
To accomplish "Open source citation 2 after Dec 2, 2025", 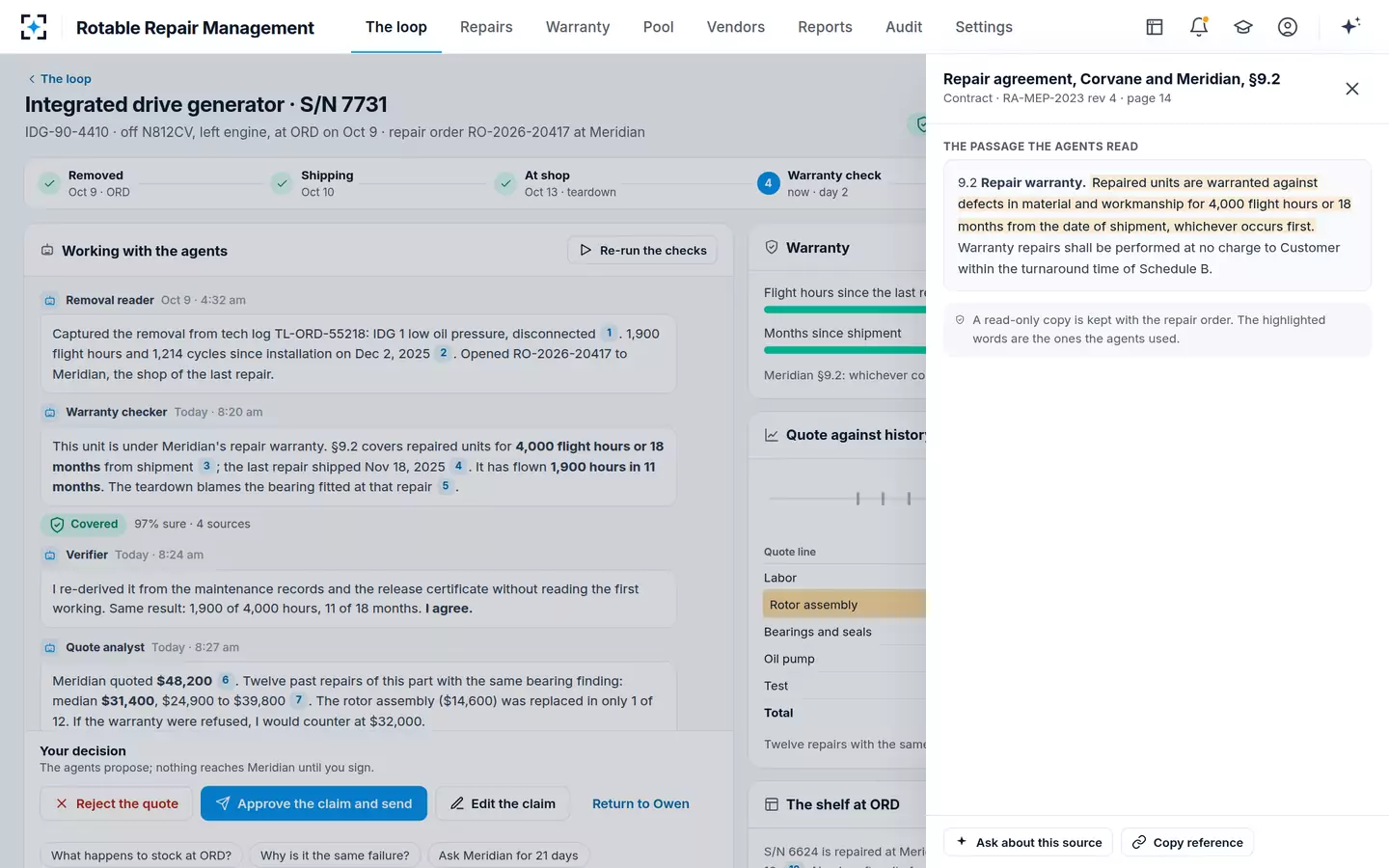I will tap(443, 353).
